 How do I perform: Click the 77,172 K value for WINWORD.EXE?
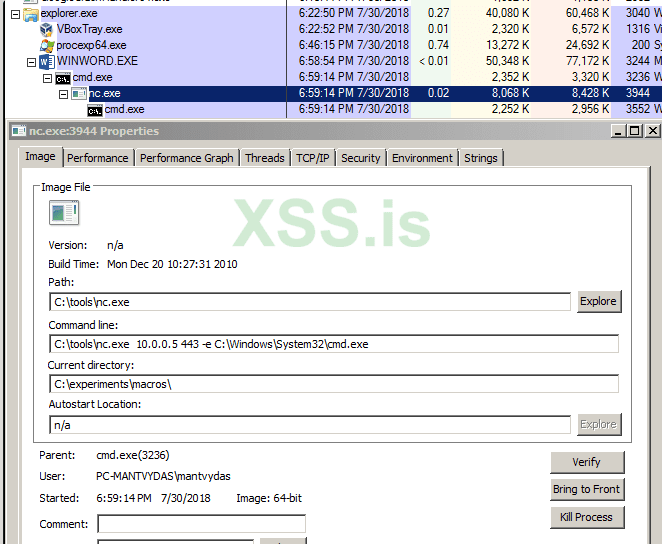pyautogui.click(x=588, y=61)
